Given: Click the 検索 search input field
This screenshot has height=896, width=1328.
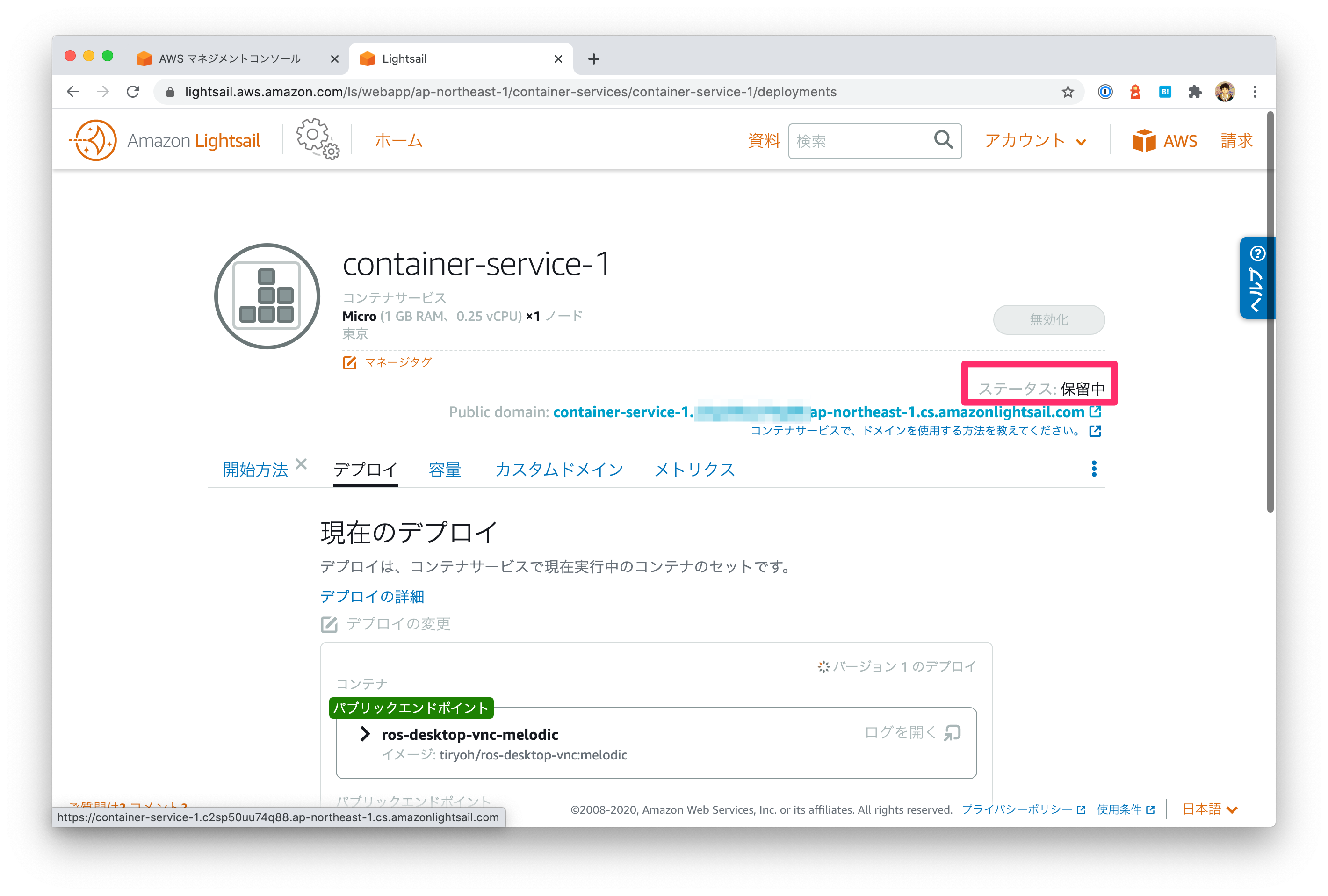Looking at the screenshot, I should point(860,141).
